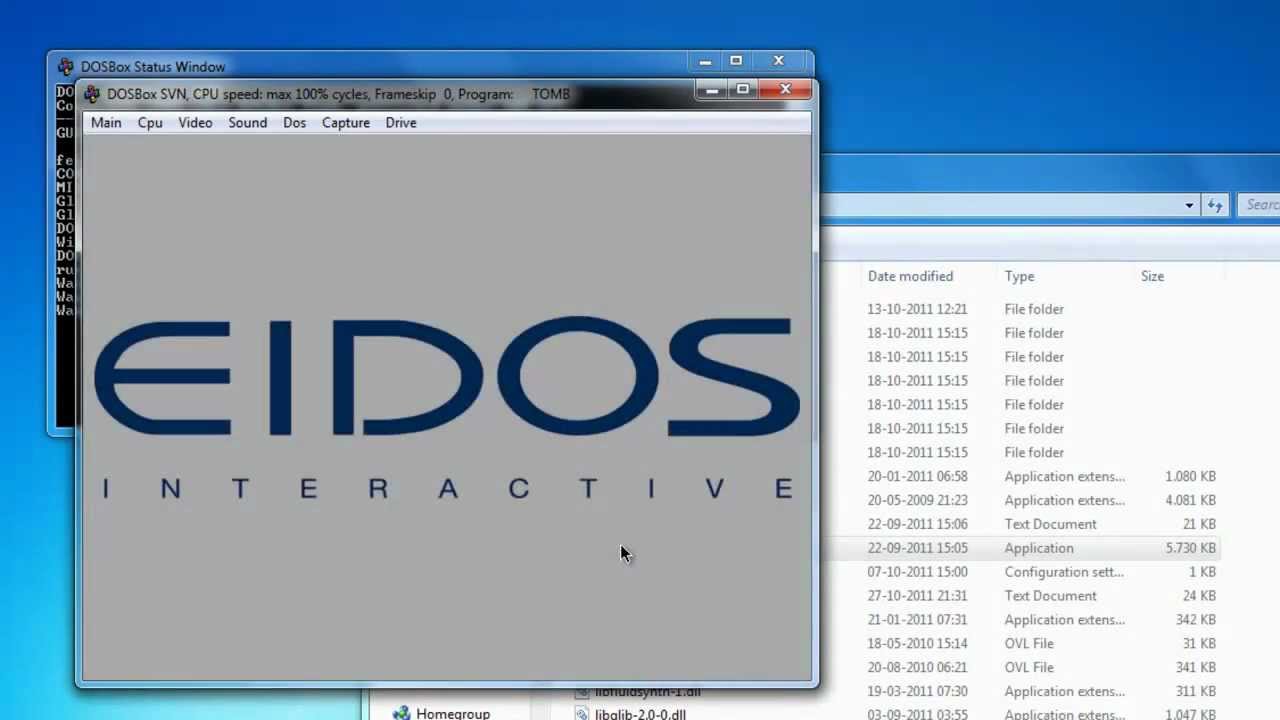
Task: Sort by the Date modified column
Action: 910,276
